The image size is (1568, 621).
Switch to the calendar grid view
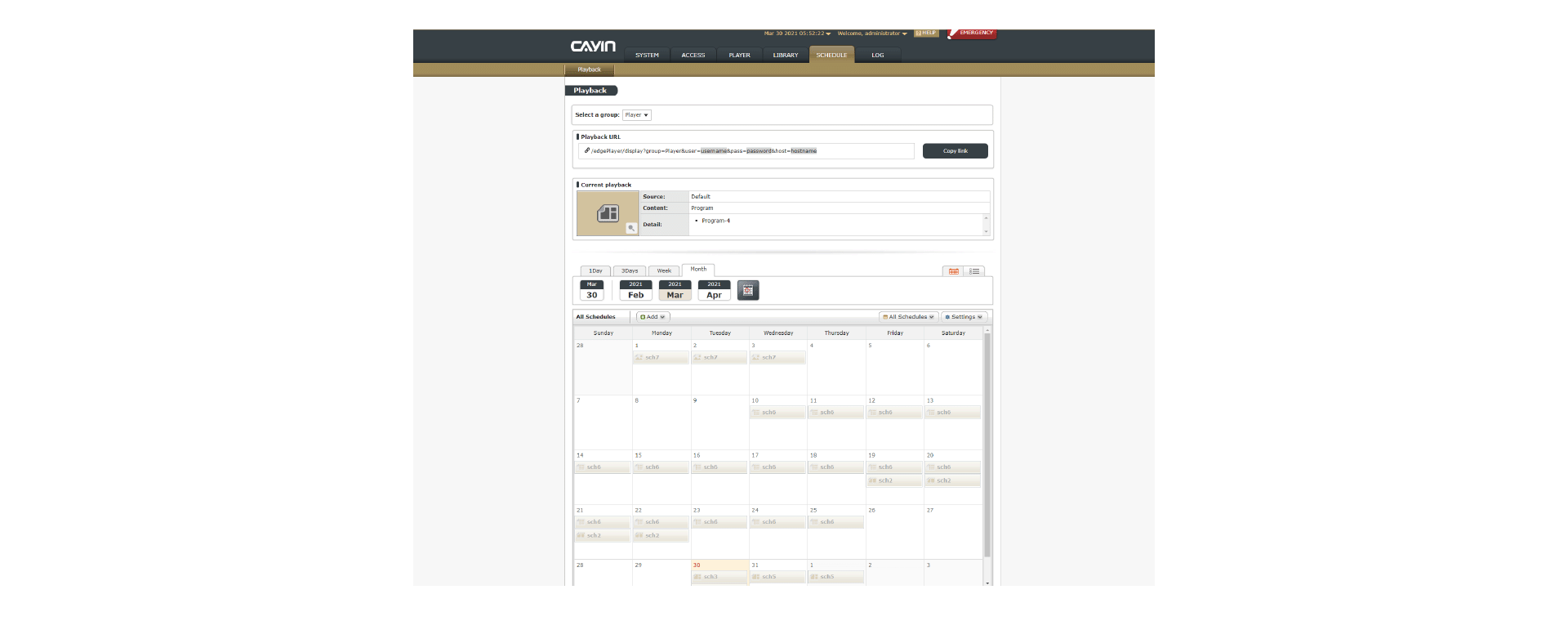coord(953,271)
